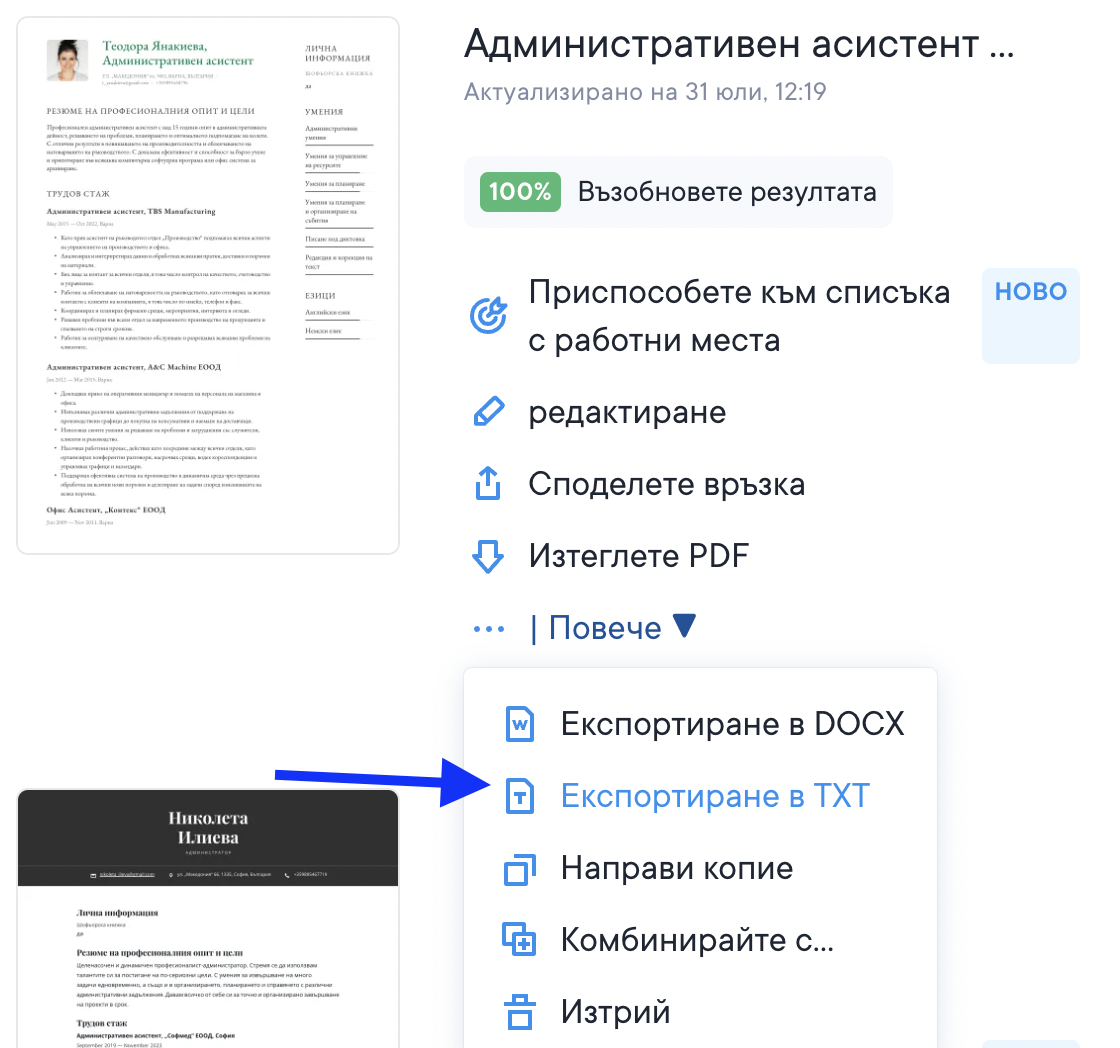
Task: Open Николета Илиева resume thumbnail
Action: pos(208,918)
